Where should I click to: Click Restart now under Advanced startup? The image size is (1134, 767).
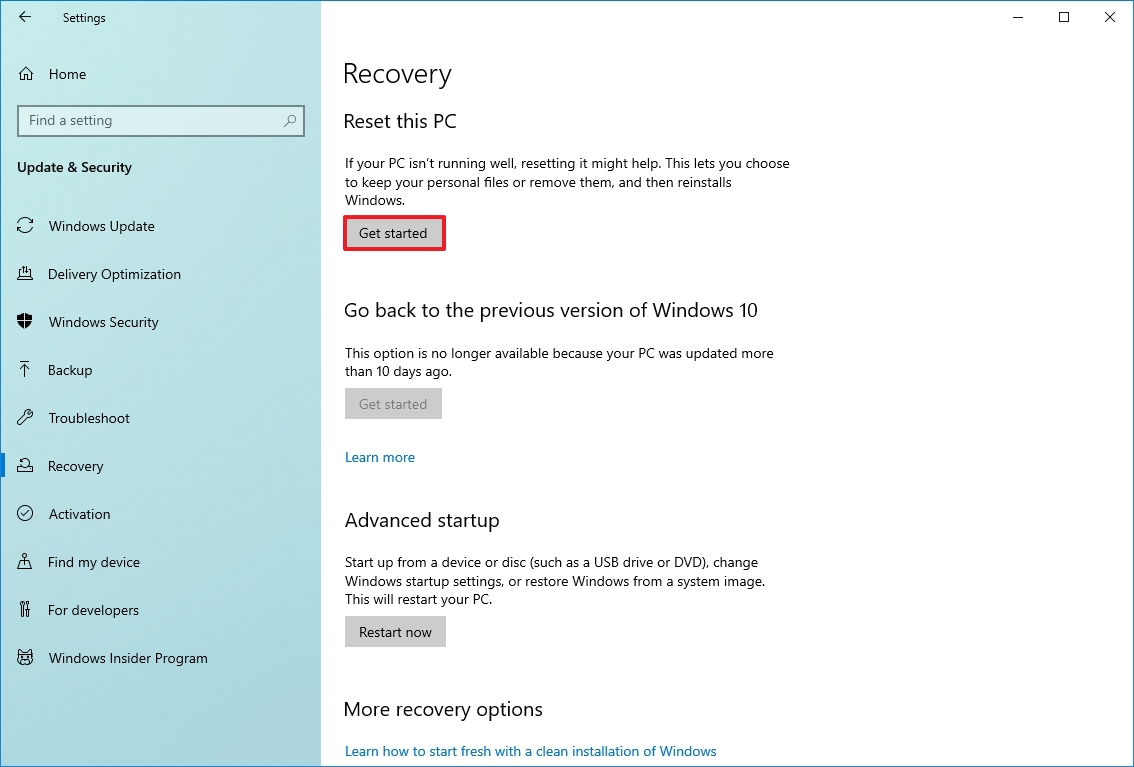(x=395, y=631)
